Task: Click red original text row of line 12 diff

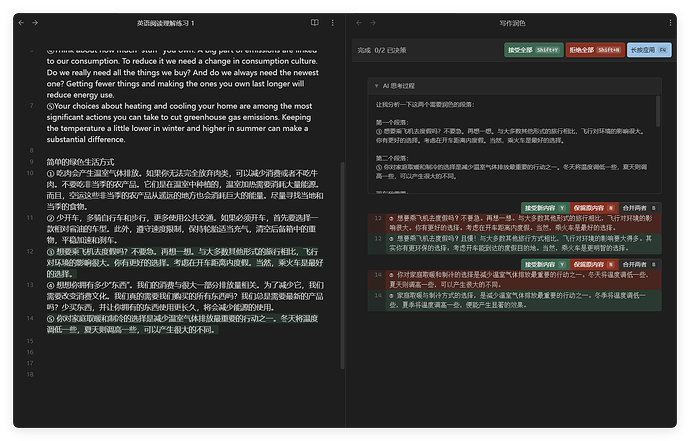Action: pos(514,223)
